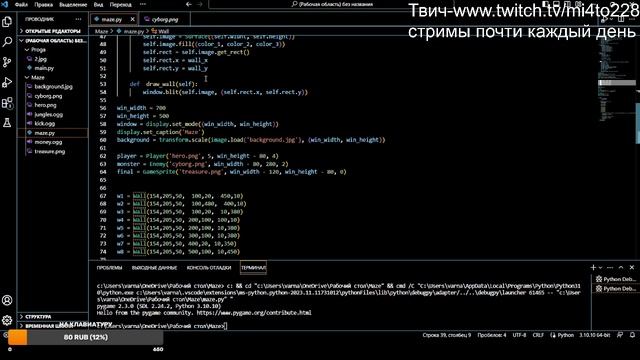Image resolution: width=640 pixels, height=360 pixels.
Task: Open the Правка menu
Action: 44,5
